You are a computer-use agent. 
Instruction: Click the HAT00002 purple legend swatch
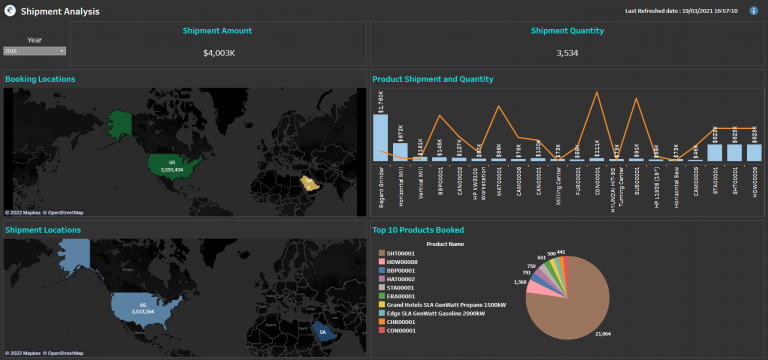pos(382,279)
